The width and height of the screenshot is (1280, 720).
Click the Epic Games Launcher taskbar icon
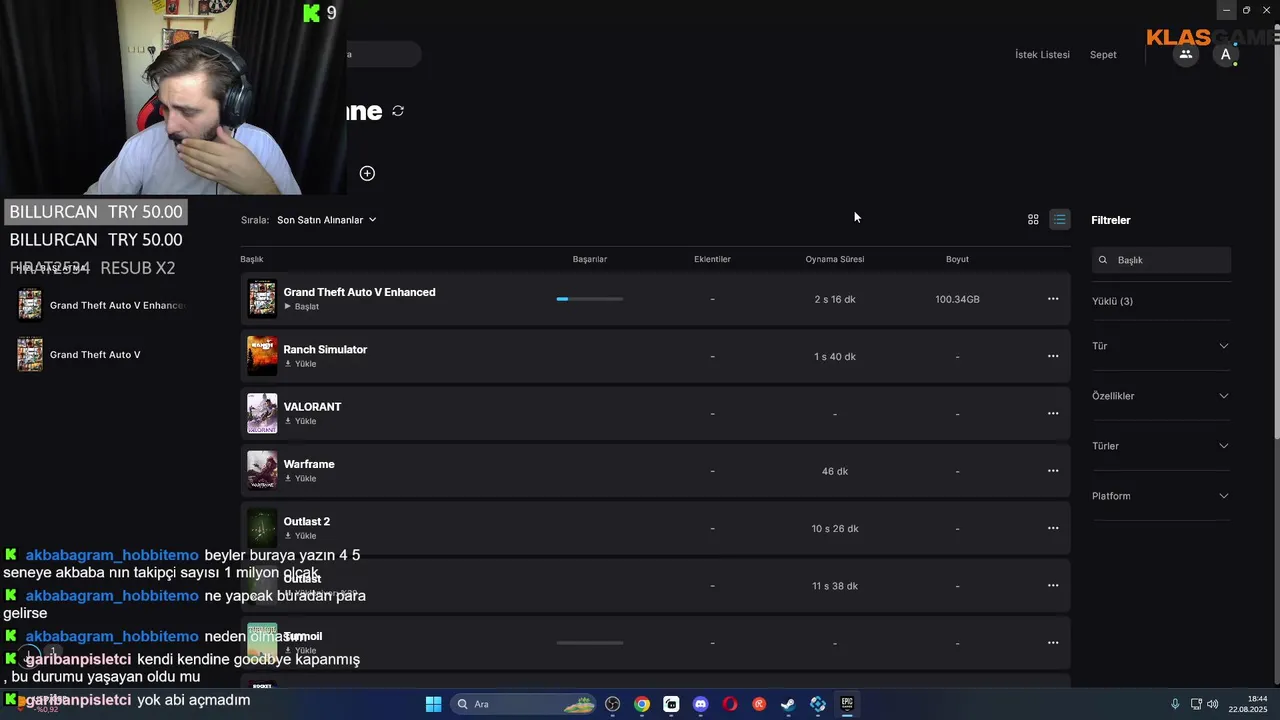[847, 704]
